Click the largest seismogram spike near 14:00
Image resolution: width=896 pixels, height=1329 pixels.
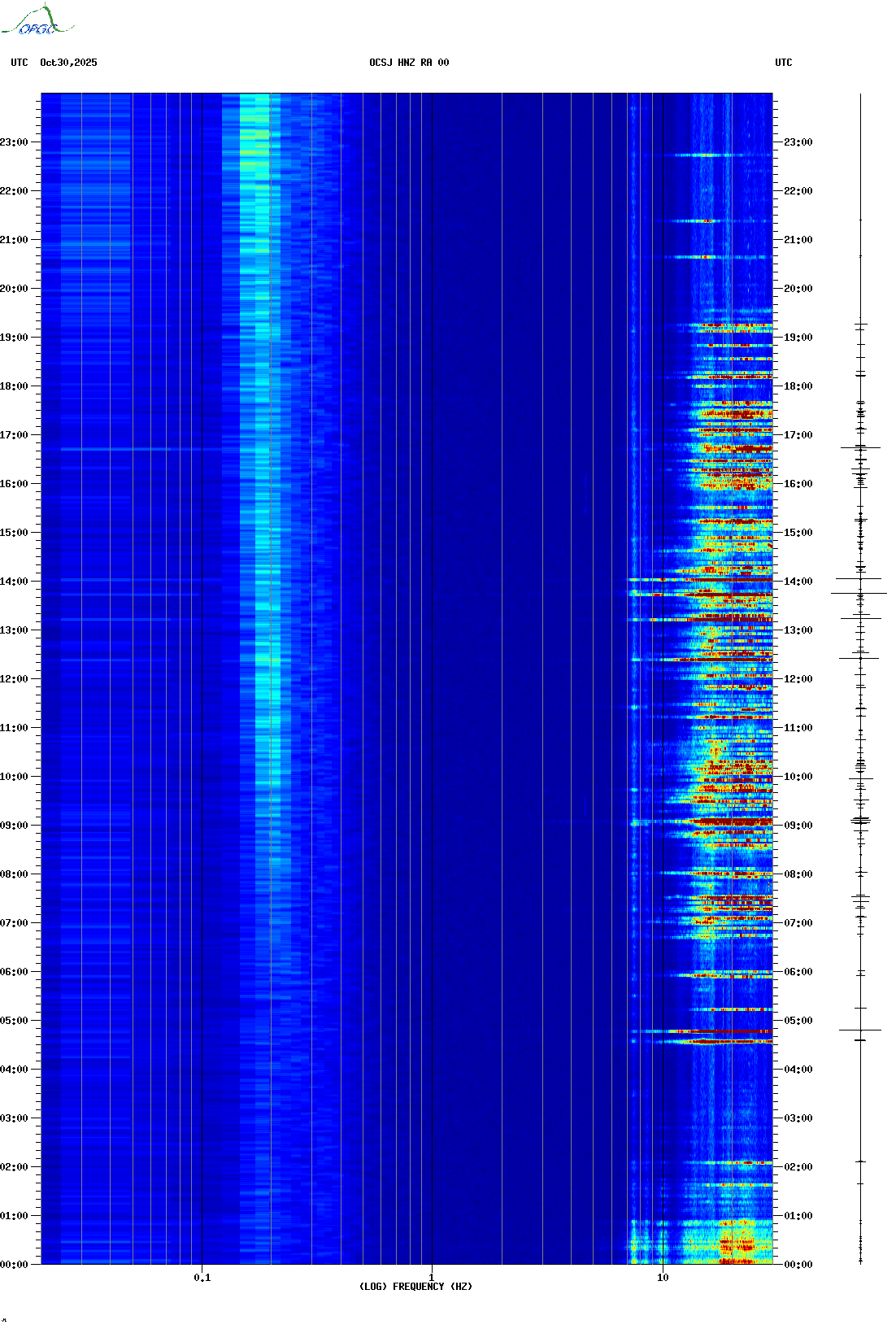coord(859,594)
